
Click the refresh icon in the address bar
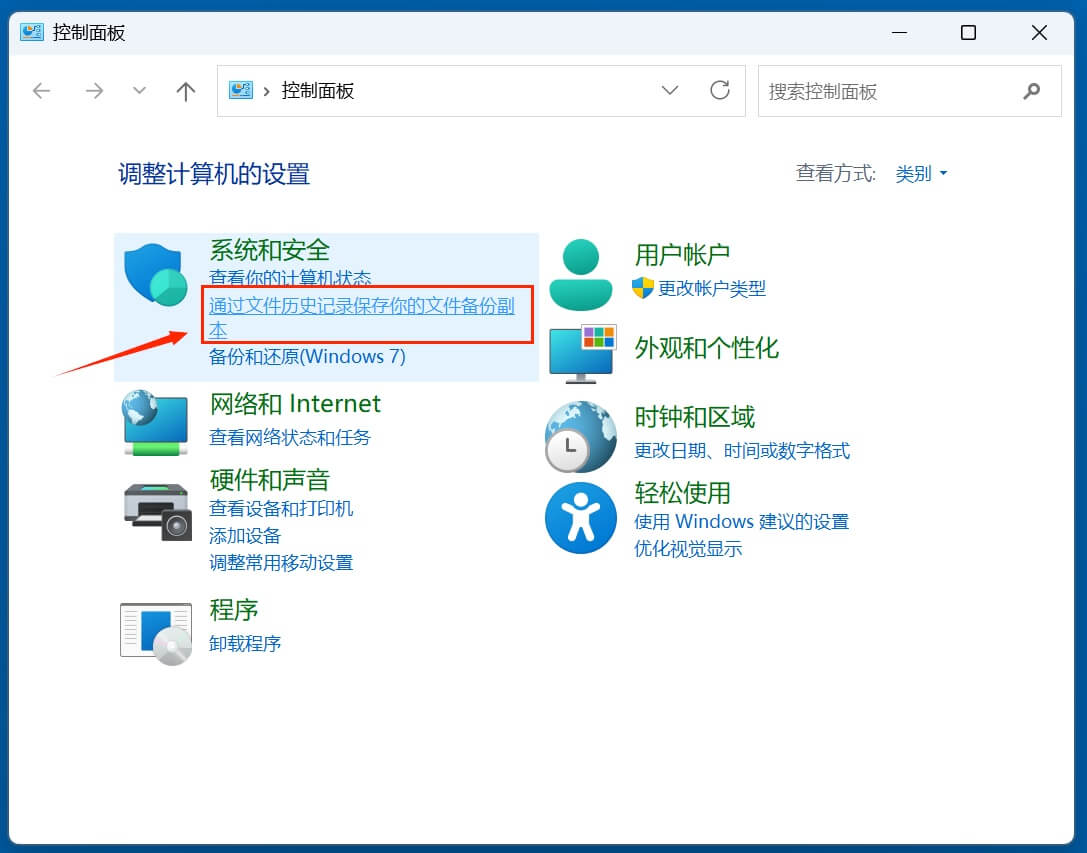coord(720,90)
